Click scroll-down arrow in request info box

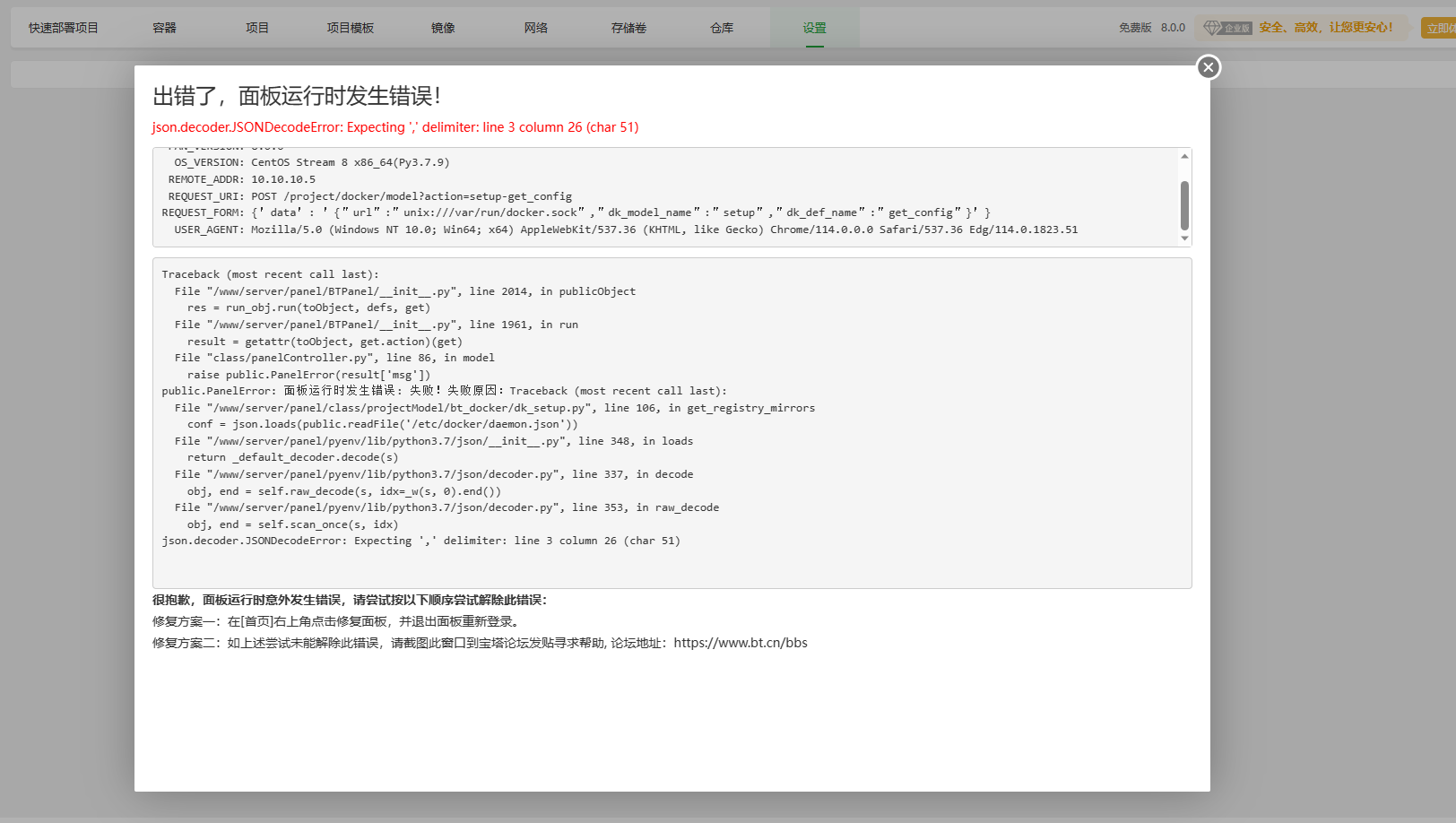coord(1184,238)
